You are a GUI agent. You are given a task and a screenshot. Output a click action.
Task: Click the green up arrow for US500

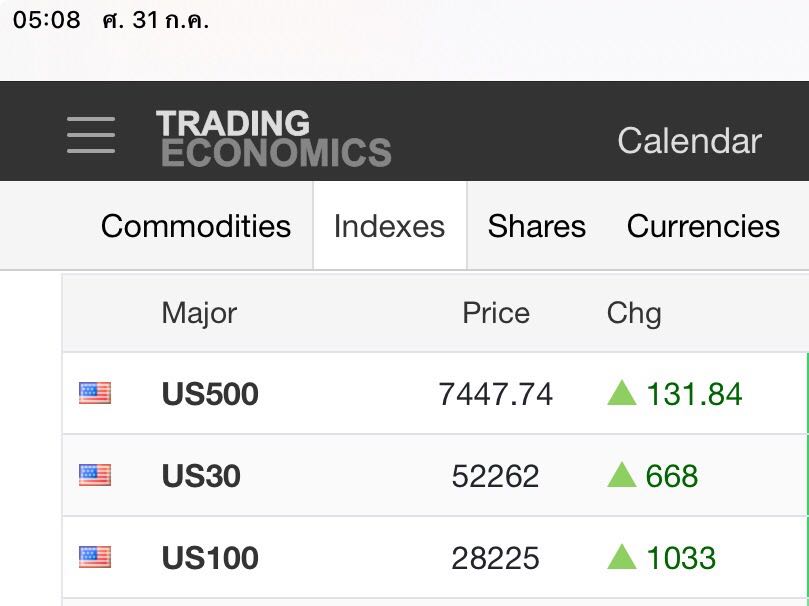622,392
